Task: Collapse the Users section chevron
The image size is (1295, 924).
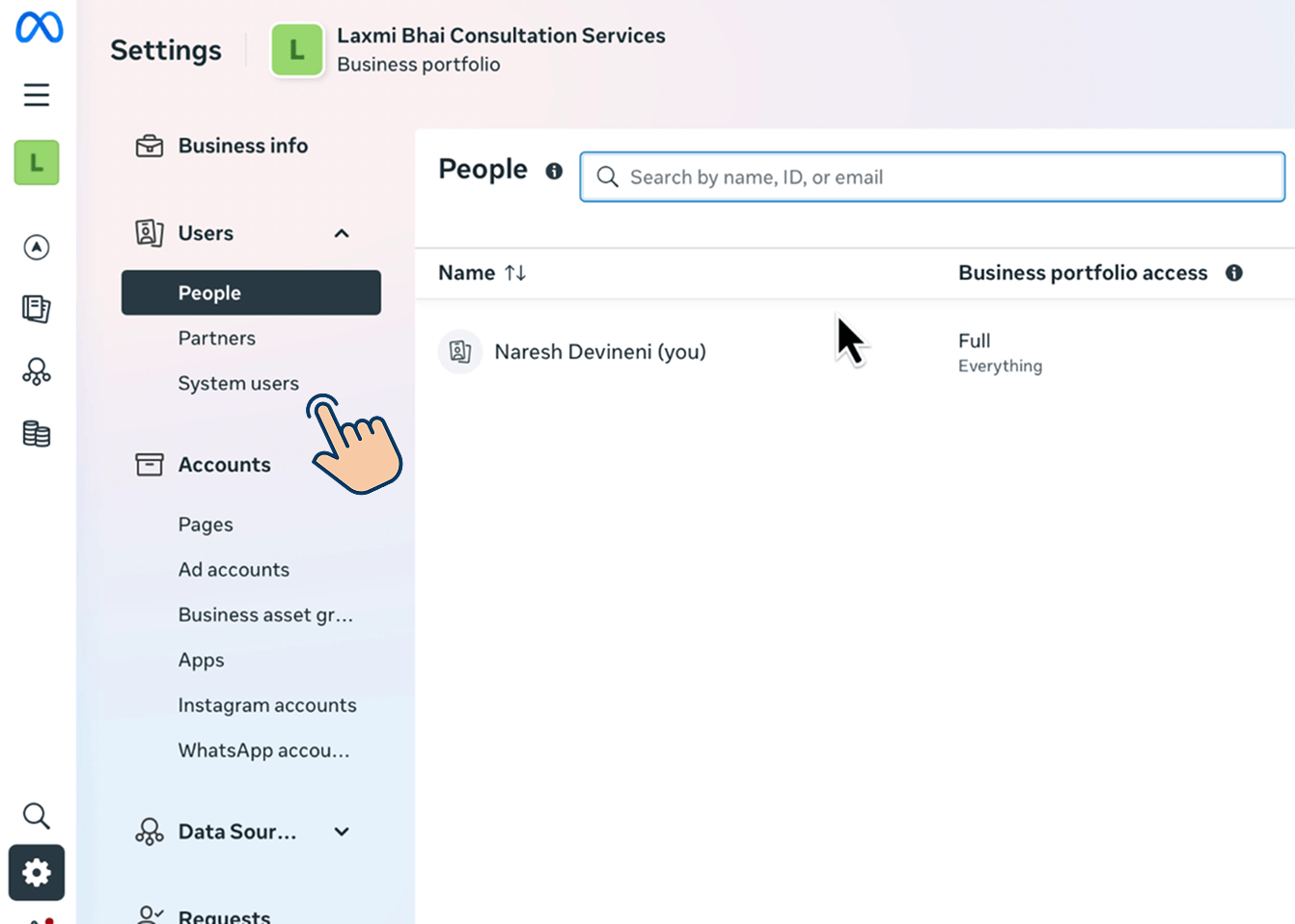Action: tap(342, 233)
